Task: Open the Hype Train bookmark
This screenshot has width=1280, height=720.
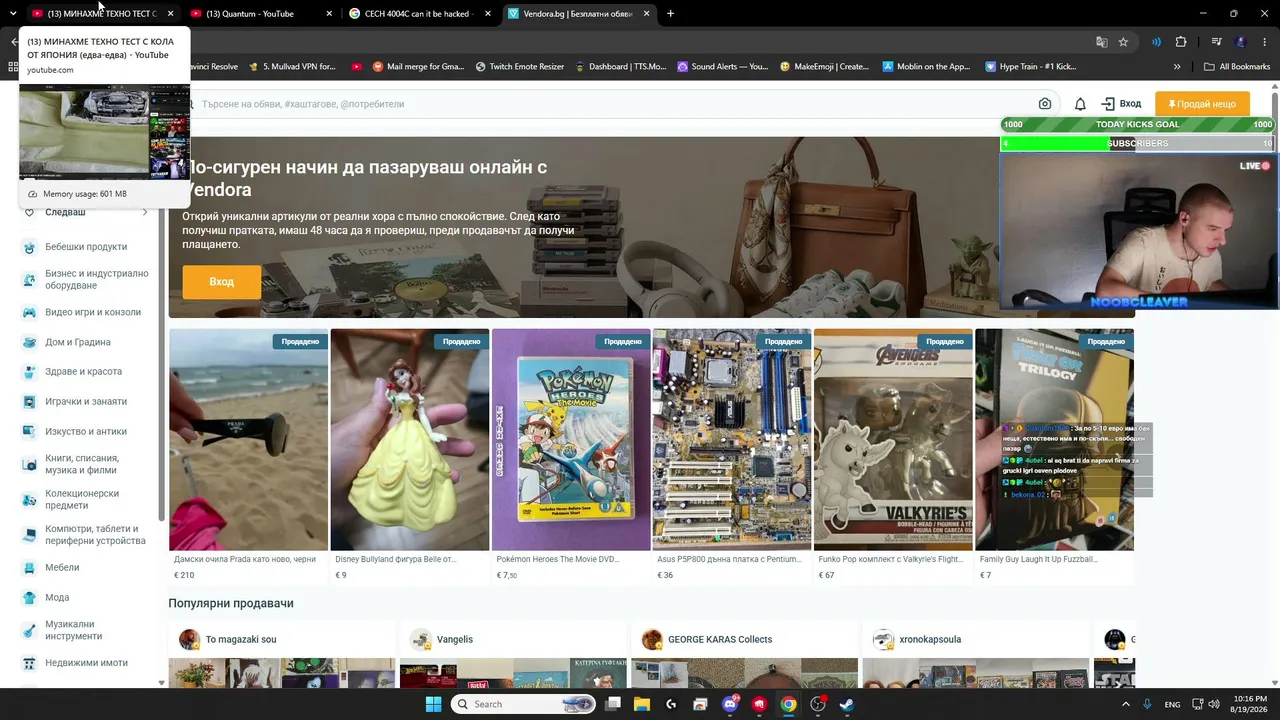Action: (x=1031, y=67)
